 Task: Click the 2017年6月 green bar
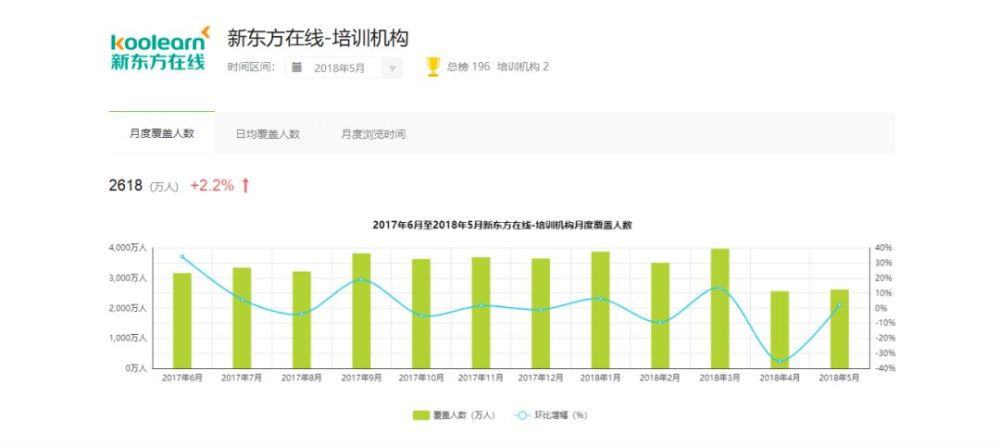182,321
